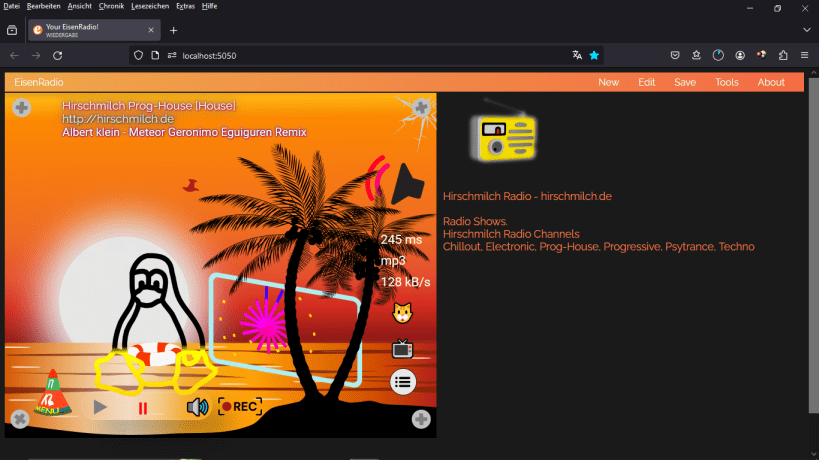Open the playlist list icon
Screen dimensions: 819x460
[x=403, y=382]
